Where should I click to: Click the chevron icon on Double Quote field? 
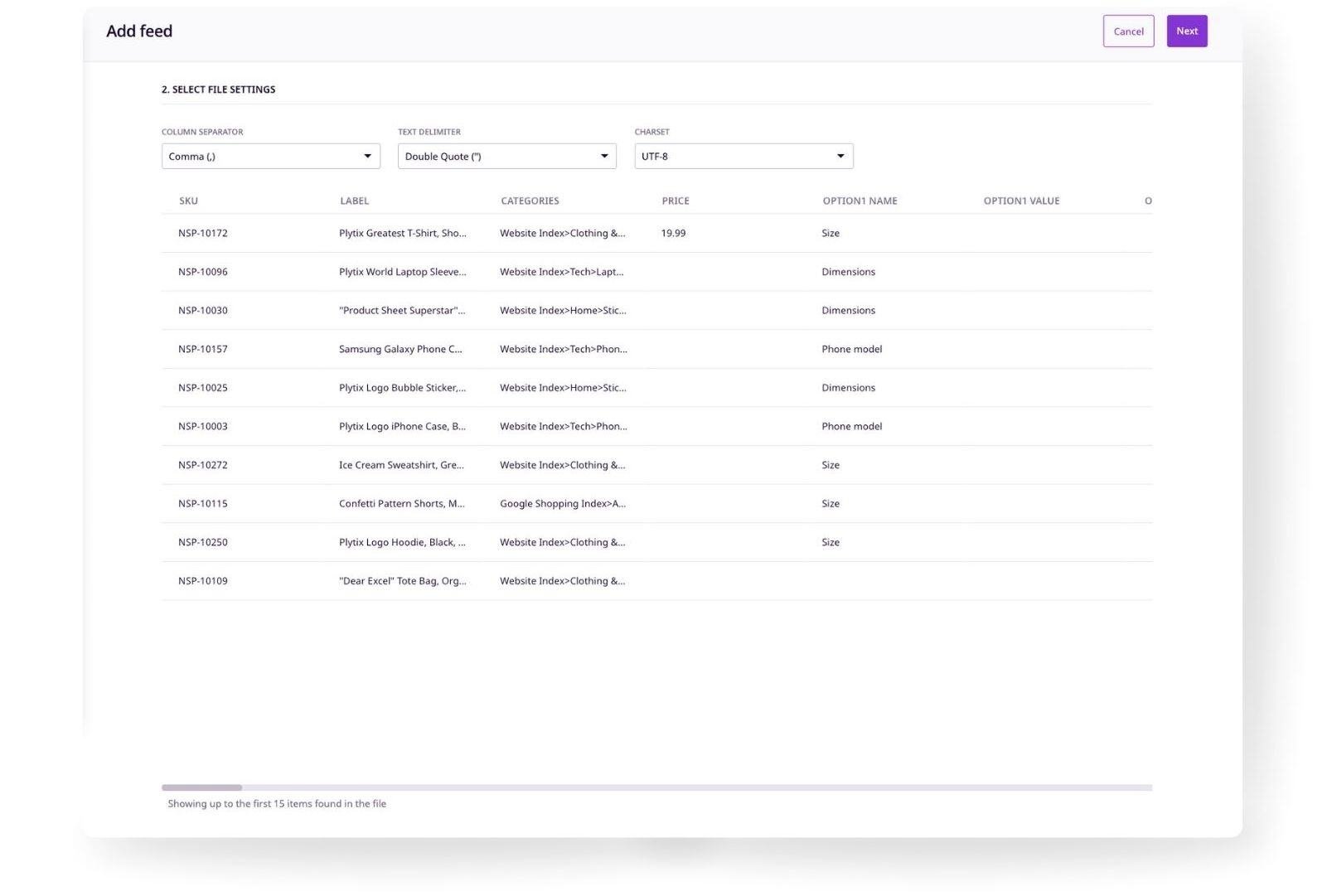603,156
